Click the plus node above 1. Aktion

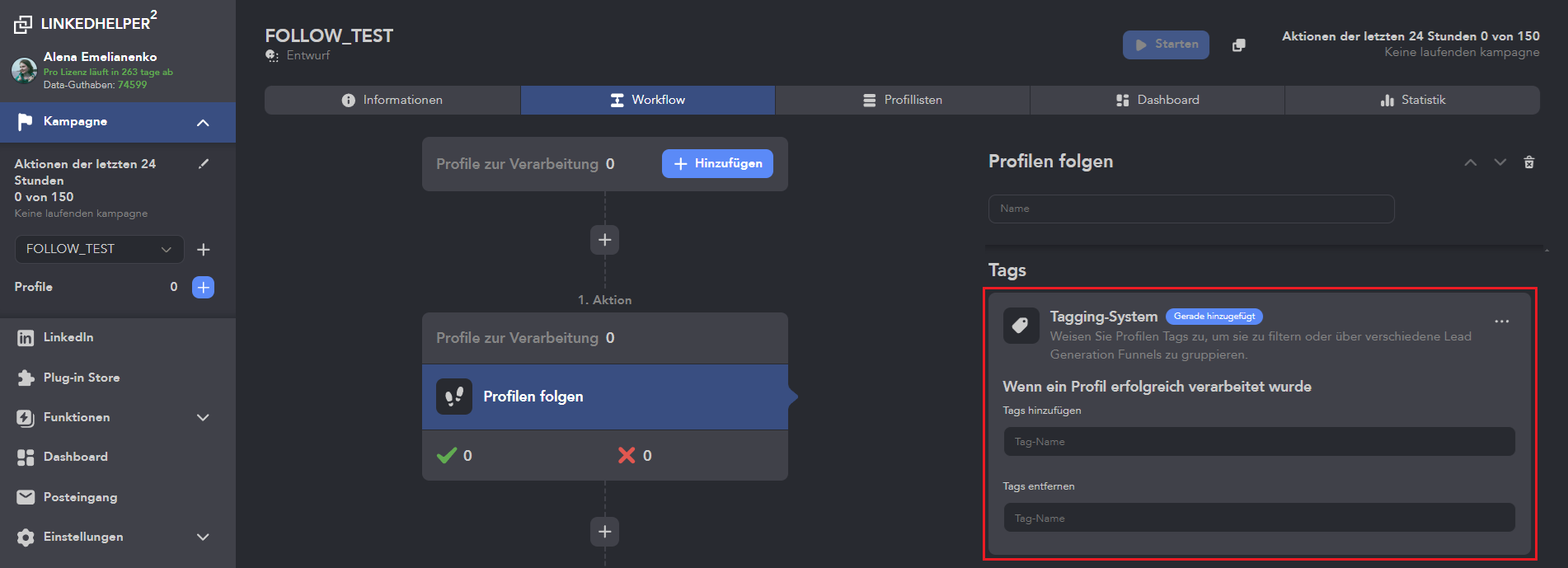(604, 240)
